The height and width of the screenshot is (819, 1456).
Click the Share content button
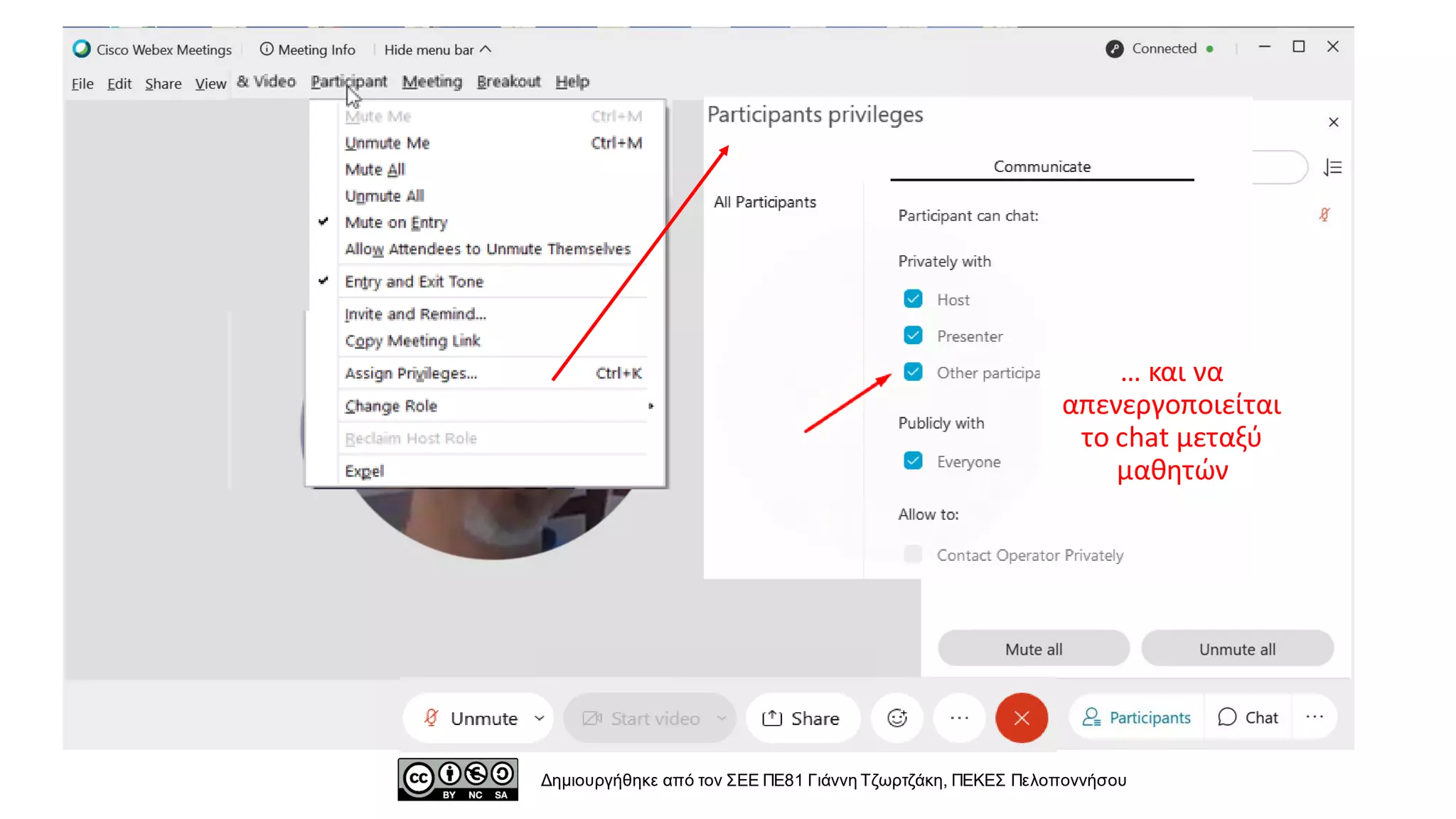[801, 718]
